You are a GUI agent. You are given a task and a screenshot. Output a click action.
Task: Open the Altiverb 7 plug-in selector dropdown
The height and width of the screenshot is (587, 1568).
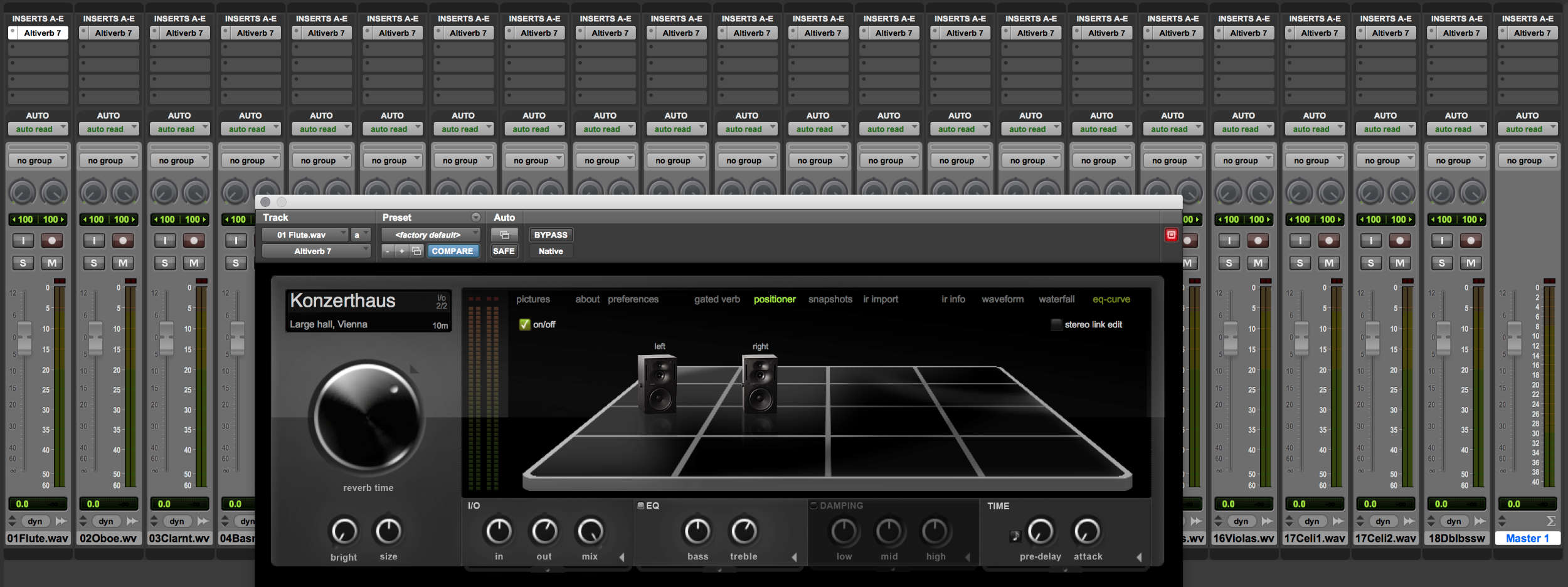[316, 251]
